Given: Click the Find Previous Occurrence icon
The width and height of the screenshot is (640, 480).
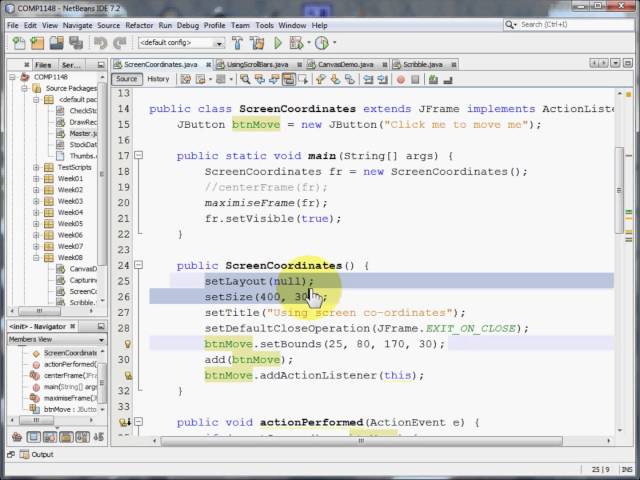Looking at the screenshot, I should click(x=260, y=79).
